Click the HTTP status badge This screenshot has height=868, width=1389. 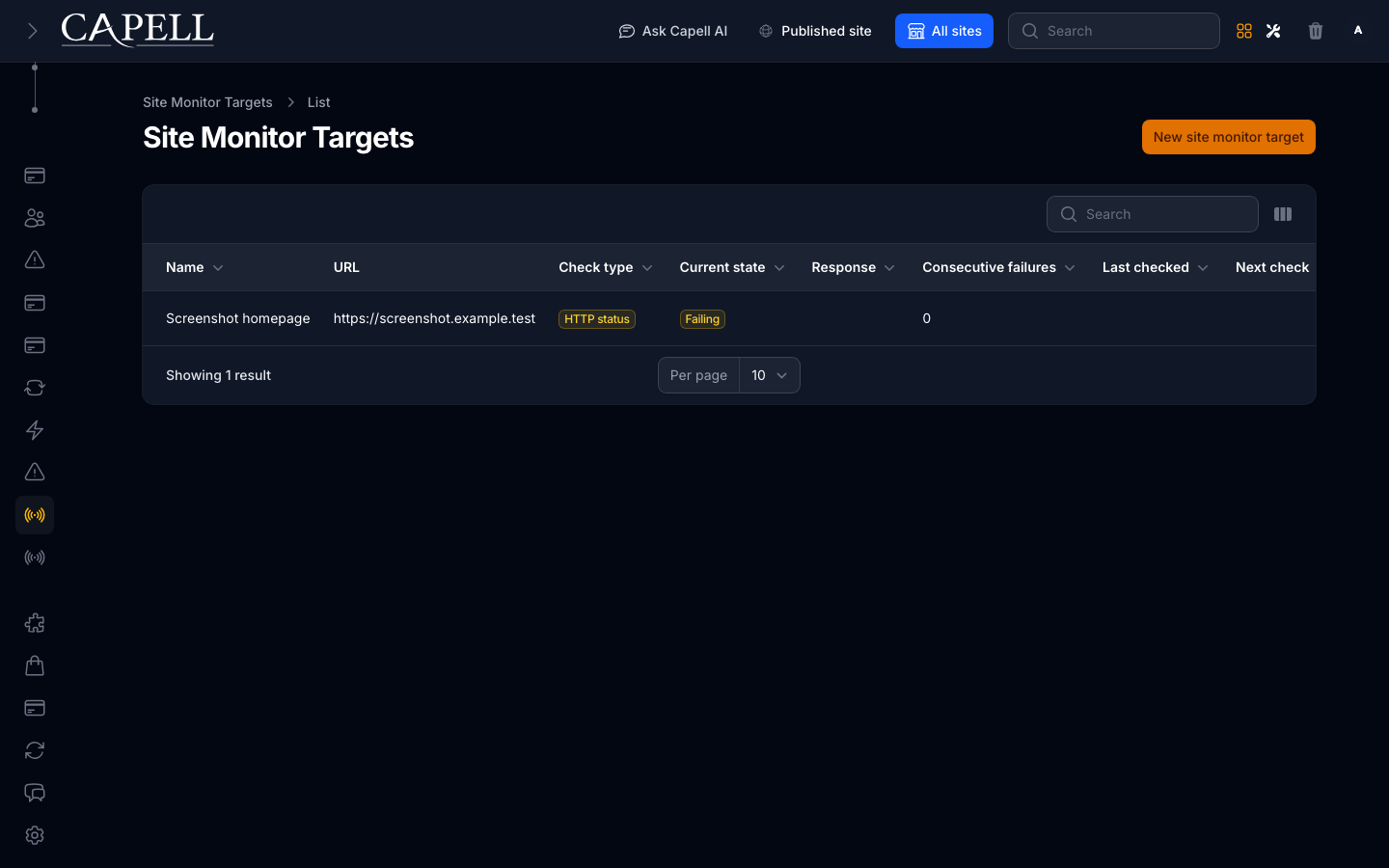(597, 319)
